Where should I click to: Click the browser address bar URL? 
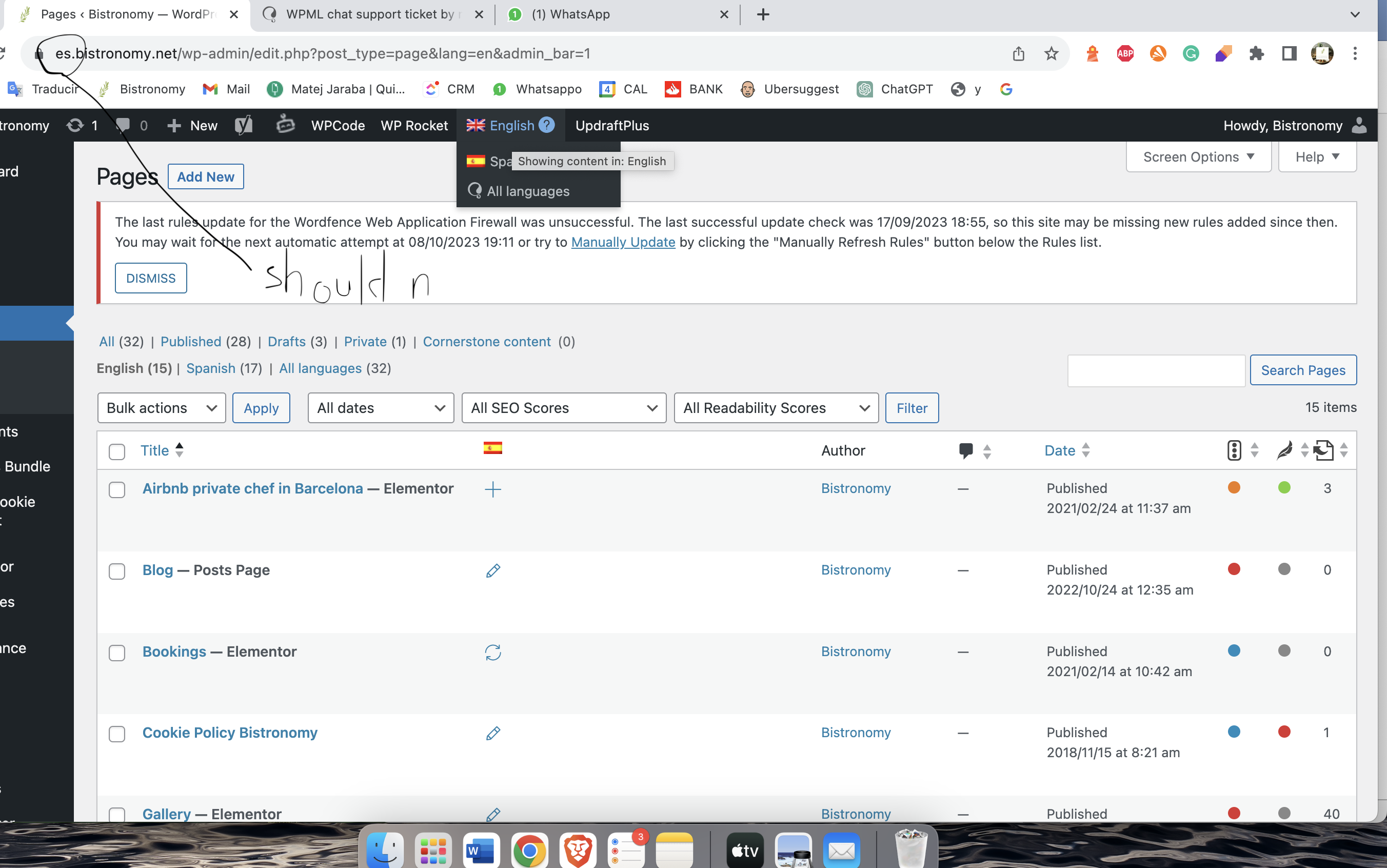click(323, 53)
